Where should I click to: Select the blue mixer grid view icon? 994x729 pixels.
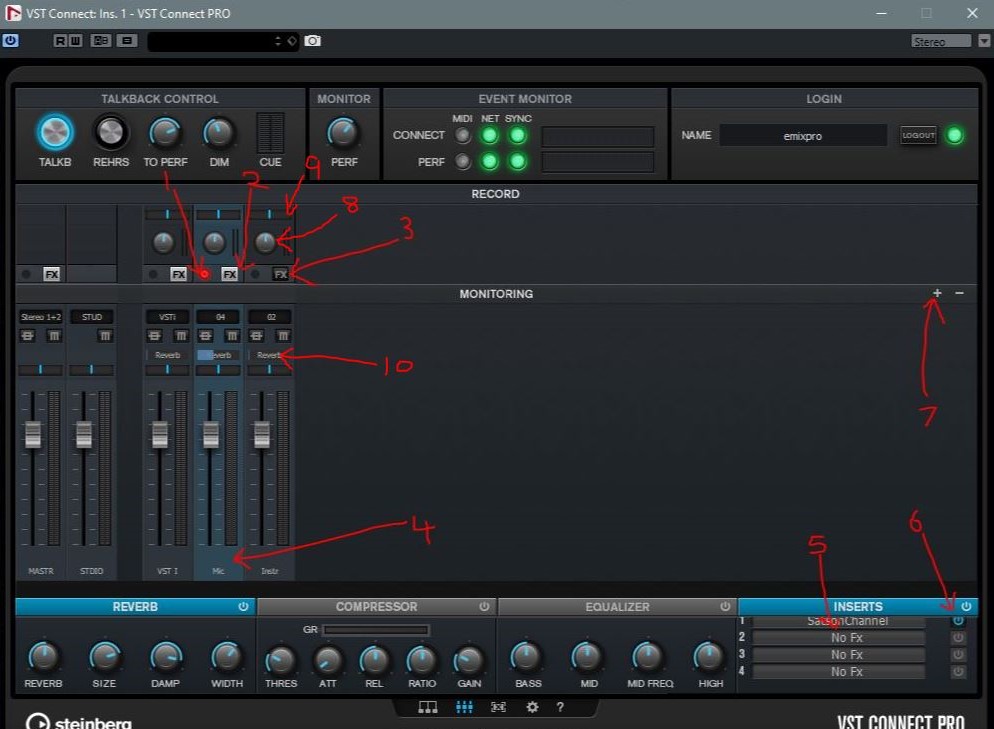click(464, 707)
